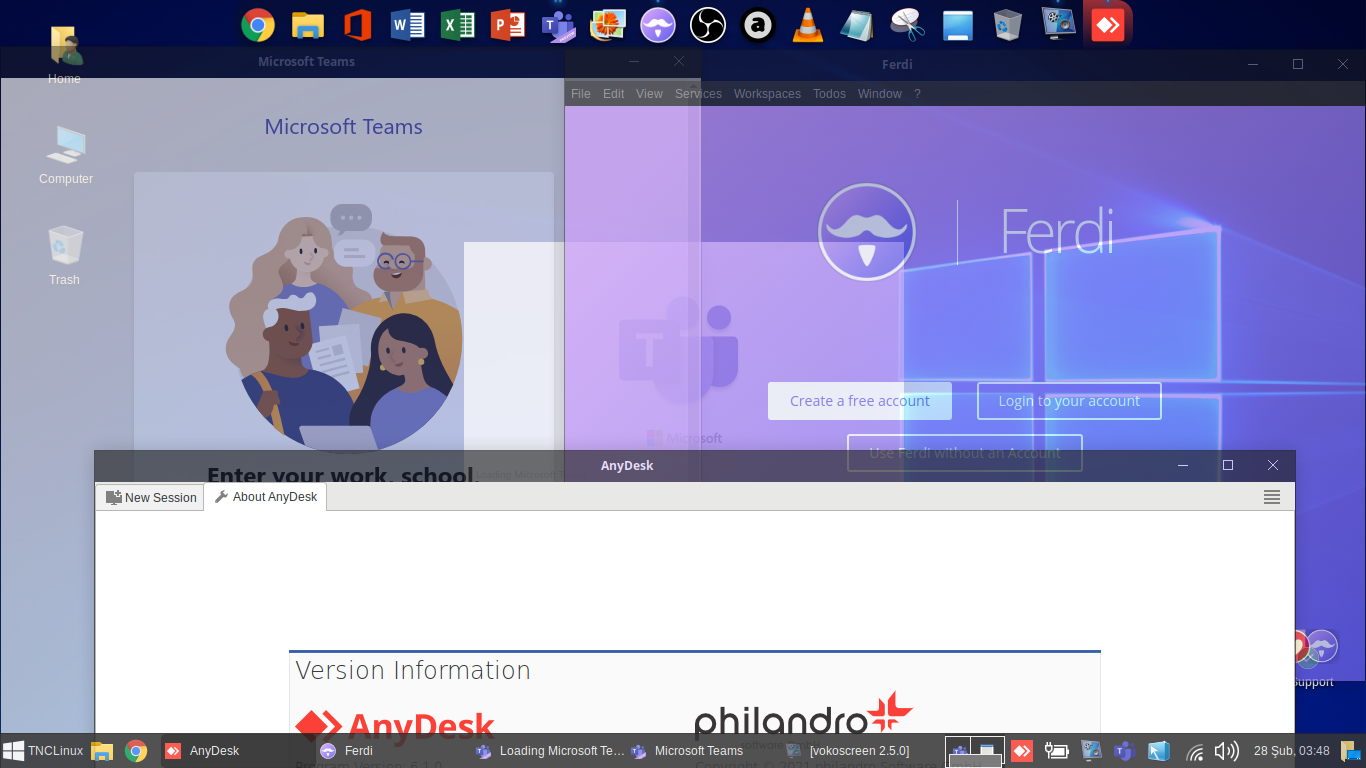Screen dimensions: 1366x768
Task: Switch to Ferdi window via taskbar
Action: point(392,751)
